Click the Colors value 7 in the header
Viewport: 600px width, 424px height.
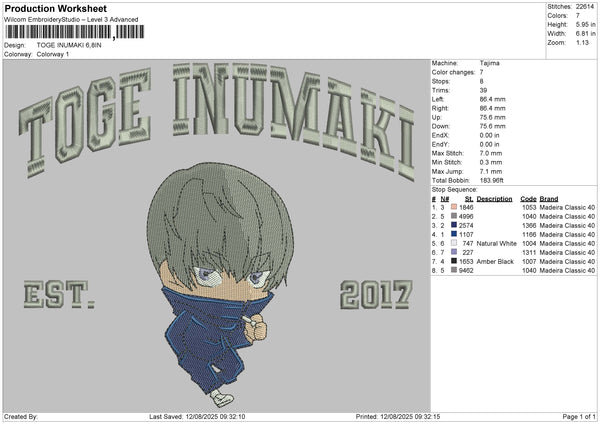[x=578, y=16]
